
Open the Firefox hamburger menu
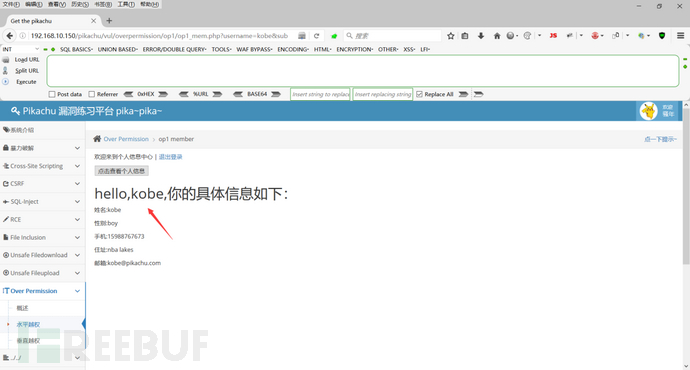(x=680, y=36)
